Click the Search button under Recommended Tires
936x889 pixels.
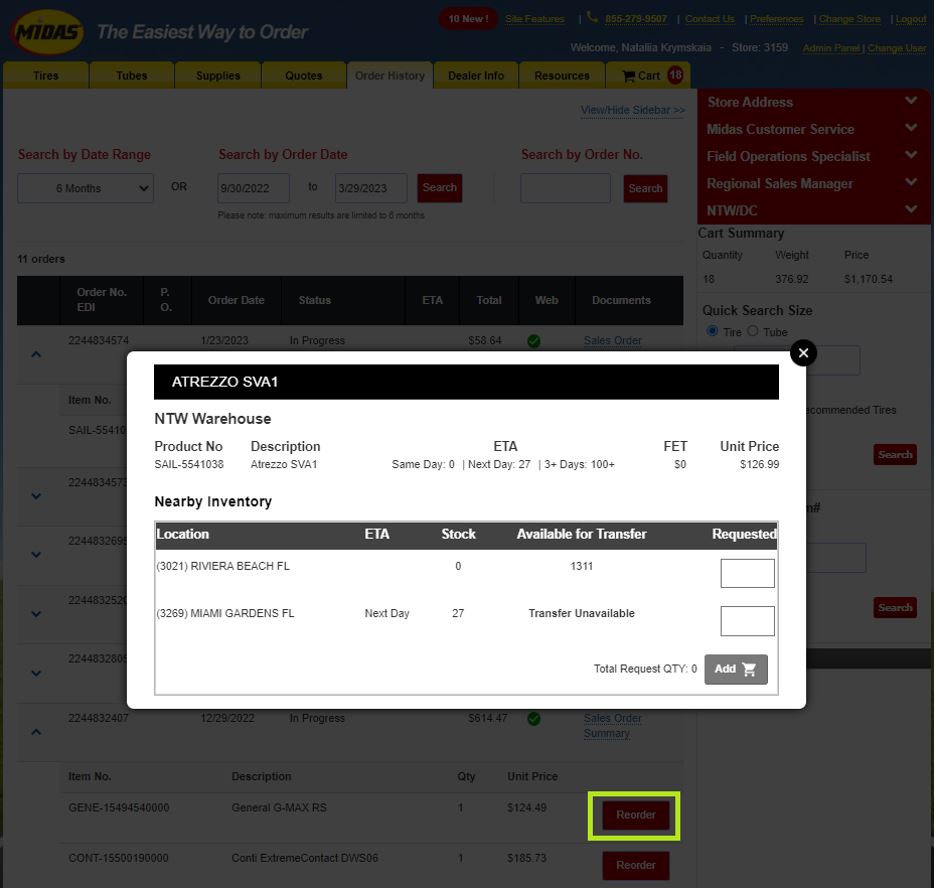(x=895, y=455)
